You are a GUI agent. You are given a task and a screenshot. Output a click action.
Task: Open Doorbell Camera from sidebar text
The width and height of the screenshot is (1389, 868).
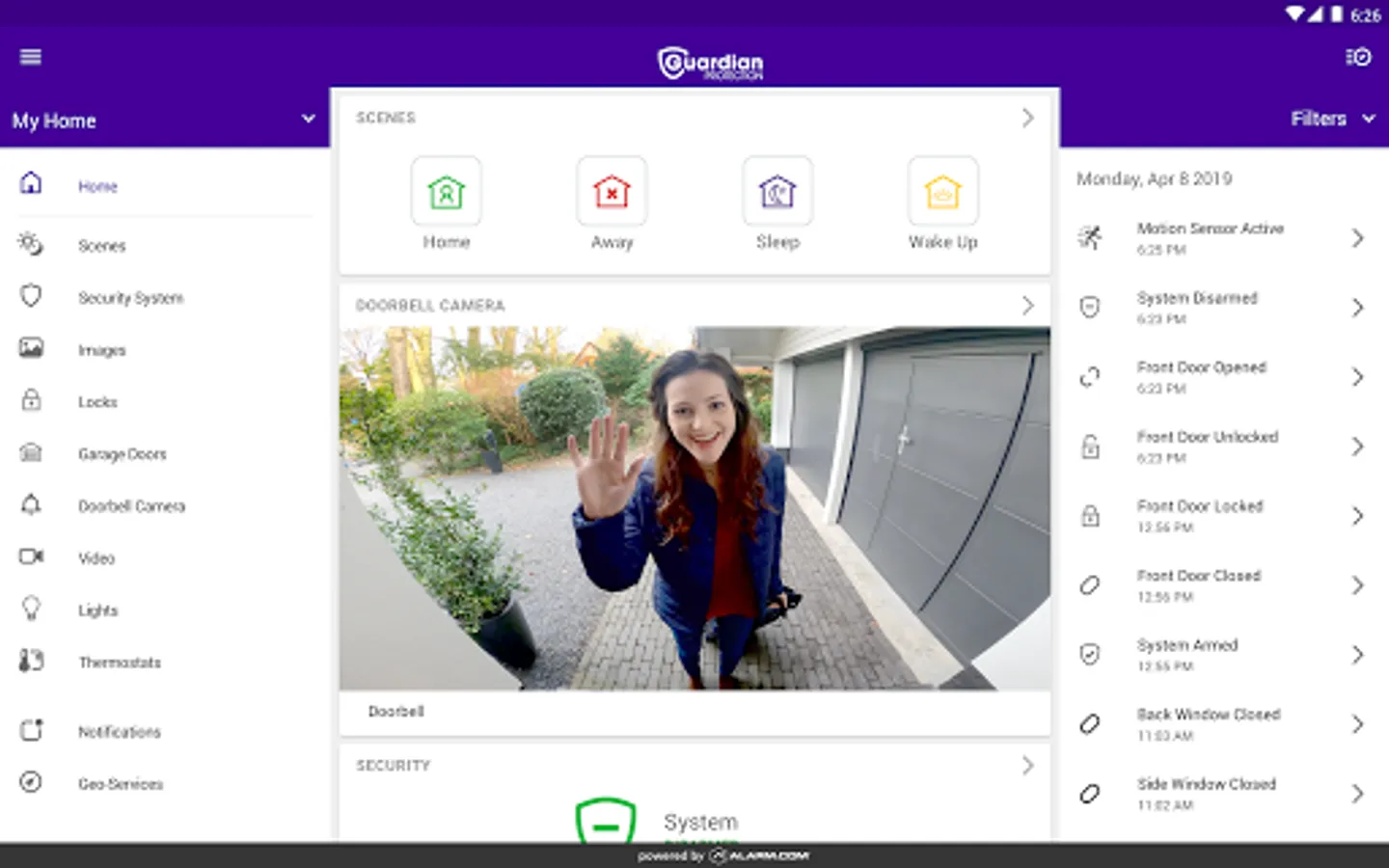[131, 506]
